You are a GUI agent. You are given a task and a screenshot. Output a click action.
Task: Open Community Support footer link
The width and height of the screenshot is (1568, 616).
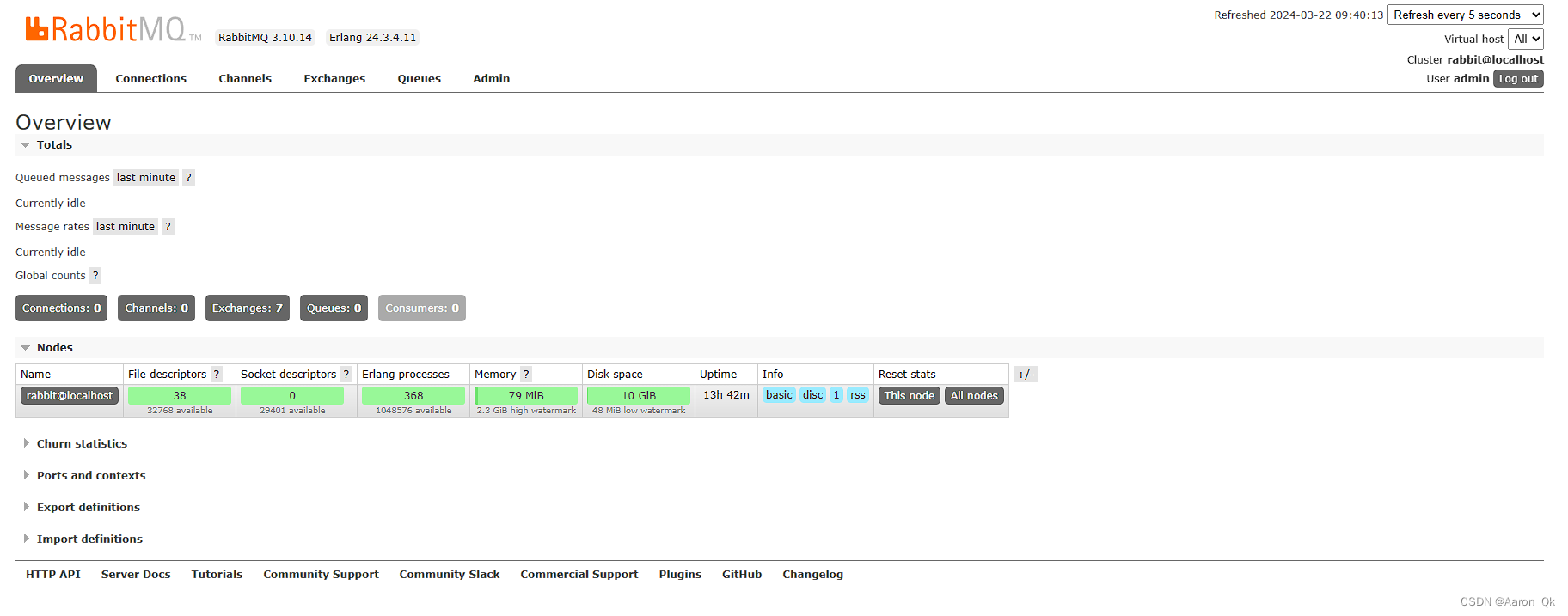click(x=321, y=575)
